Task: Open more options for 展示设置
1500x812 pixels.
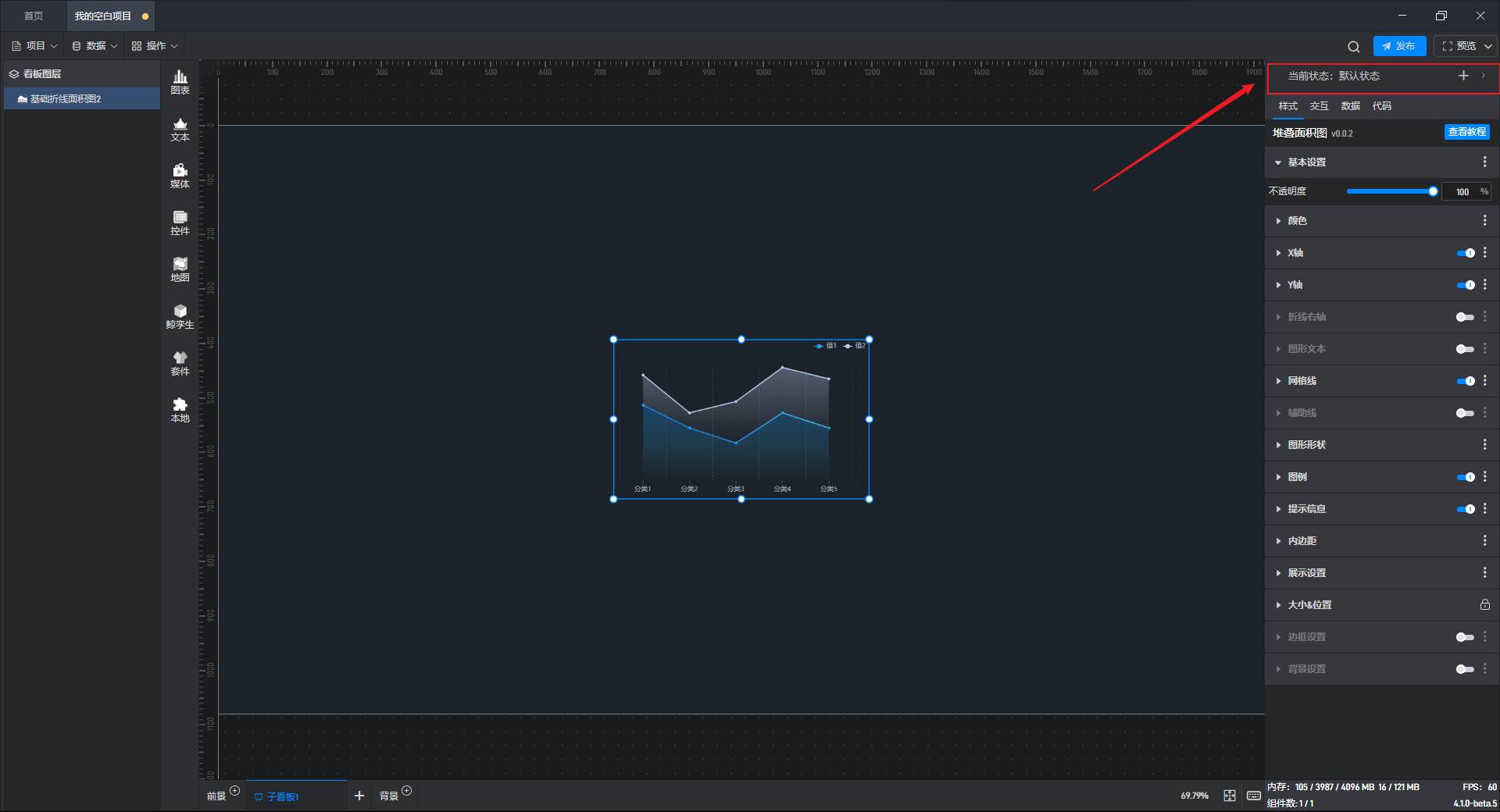Action: tap(1485, 572)
